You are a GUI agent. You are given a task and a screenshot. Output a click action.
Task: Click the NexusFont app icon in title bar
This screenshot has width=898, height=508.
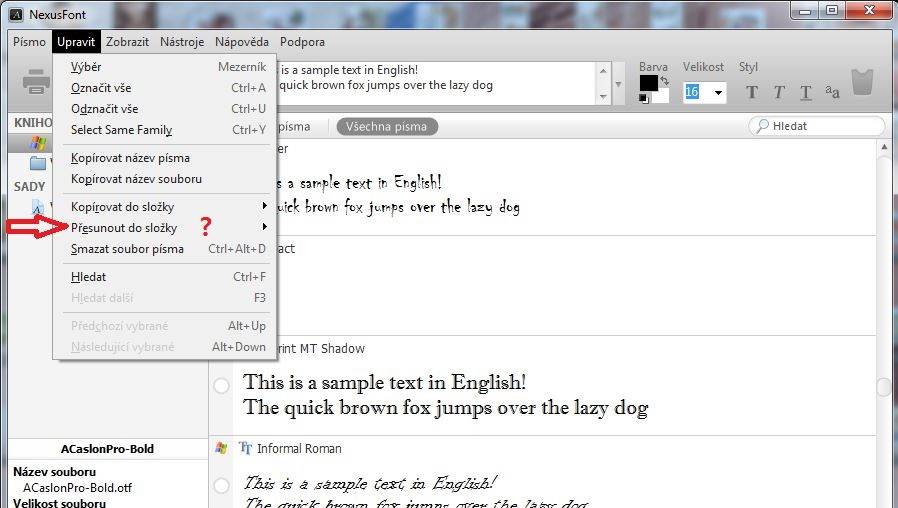16,14
